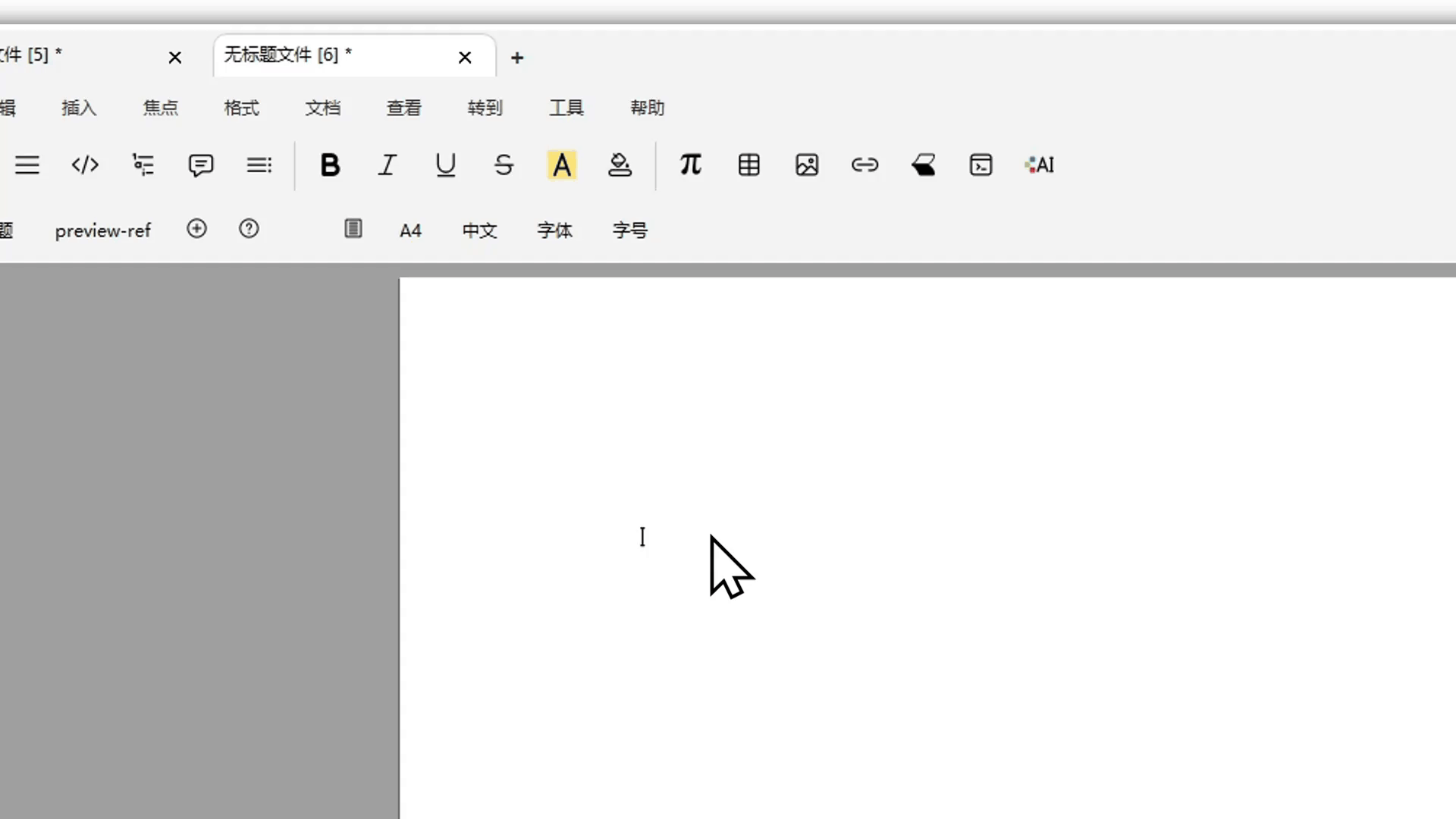The height and width of the screenshot is (819, 1456).
Task: Open the 工具 menu
Action: 566,108
